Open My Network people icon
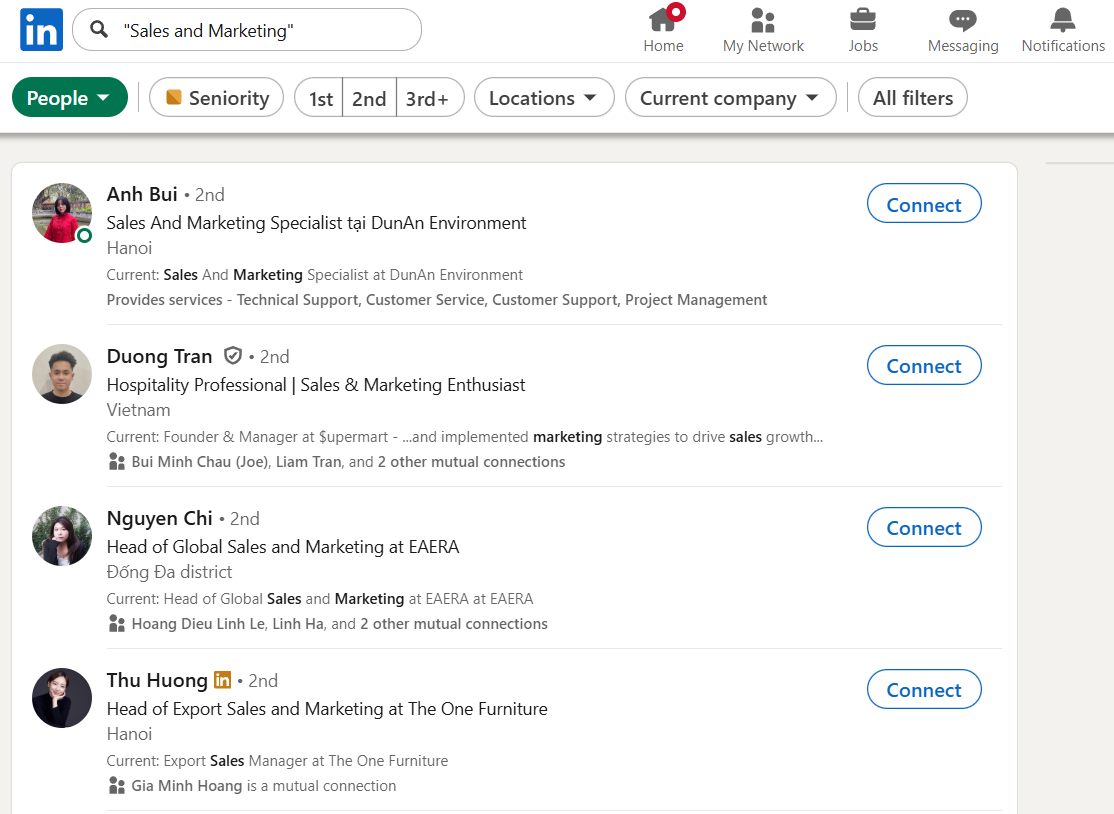 click(x=762, y=20)
